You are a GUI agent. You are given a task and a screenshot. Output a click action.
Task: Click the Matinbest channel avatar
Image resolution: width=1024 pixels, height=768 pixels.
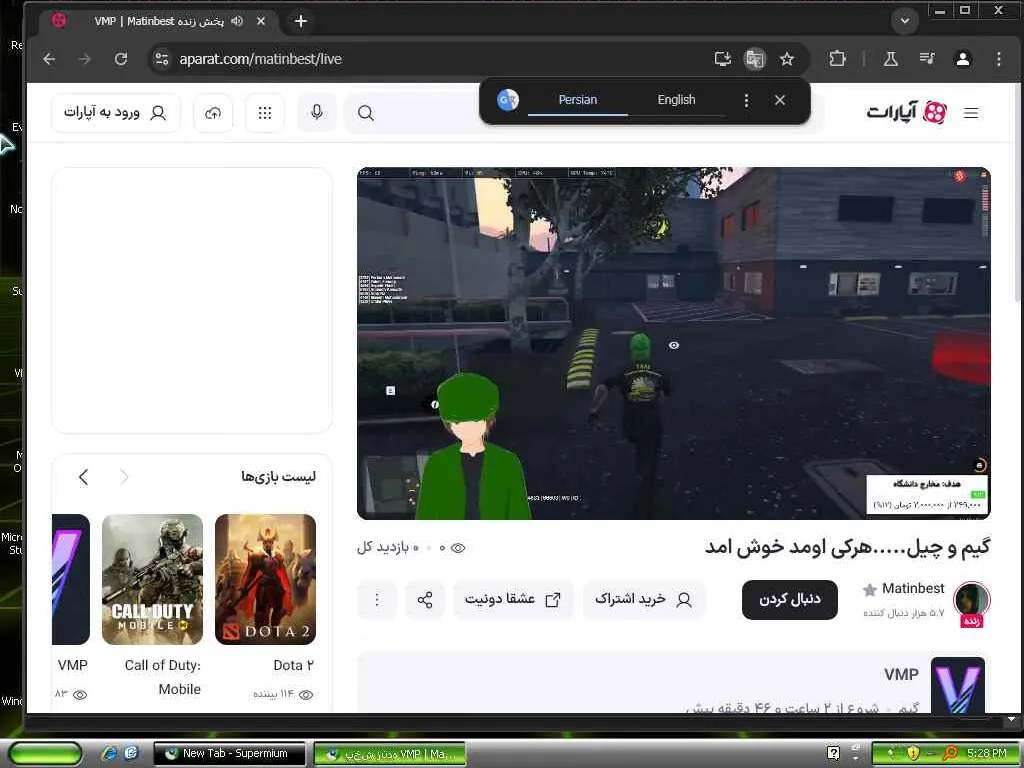coord(971,600)
